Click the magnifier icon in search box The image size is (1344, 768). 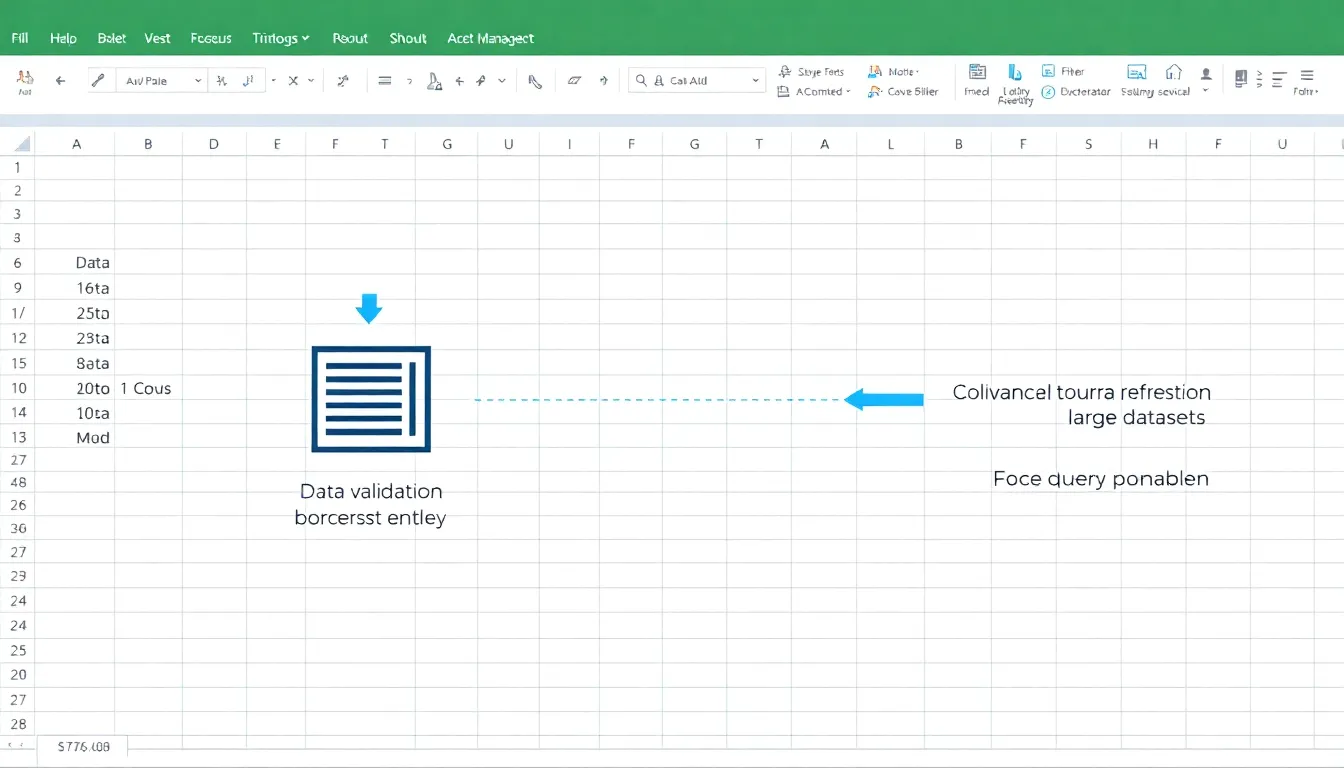click(x=641, y=81)
